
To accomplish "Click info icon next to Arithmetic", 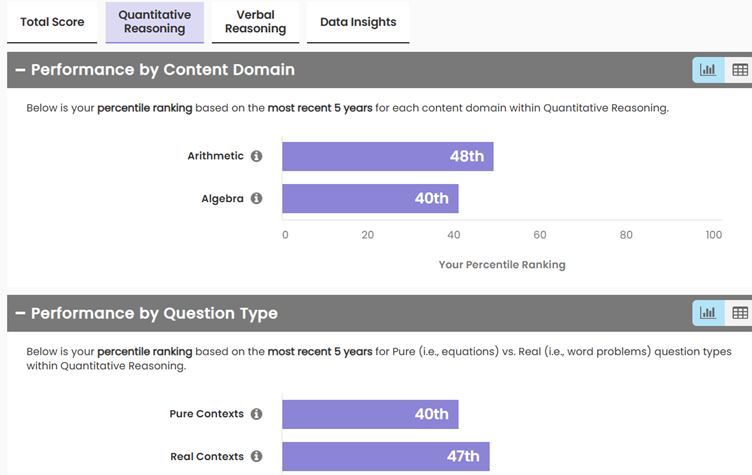I will click(257, 156).
